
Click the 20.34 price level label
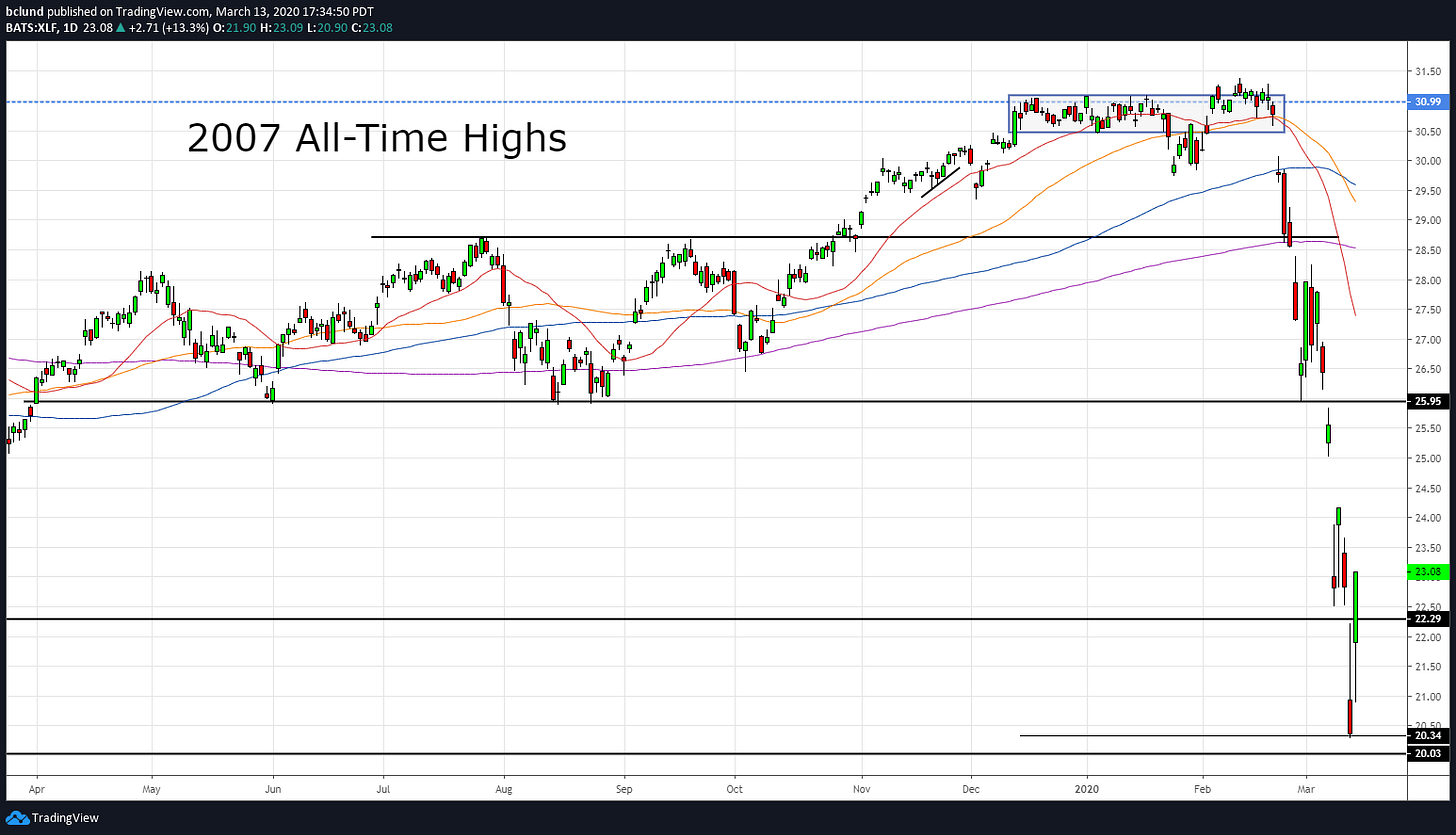(x=1430, y=735)
